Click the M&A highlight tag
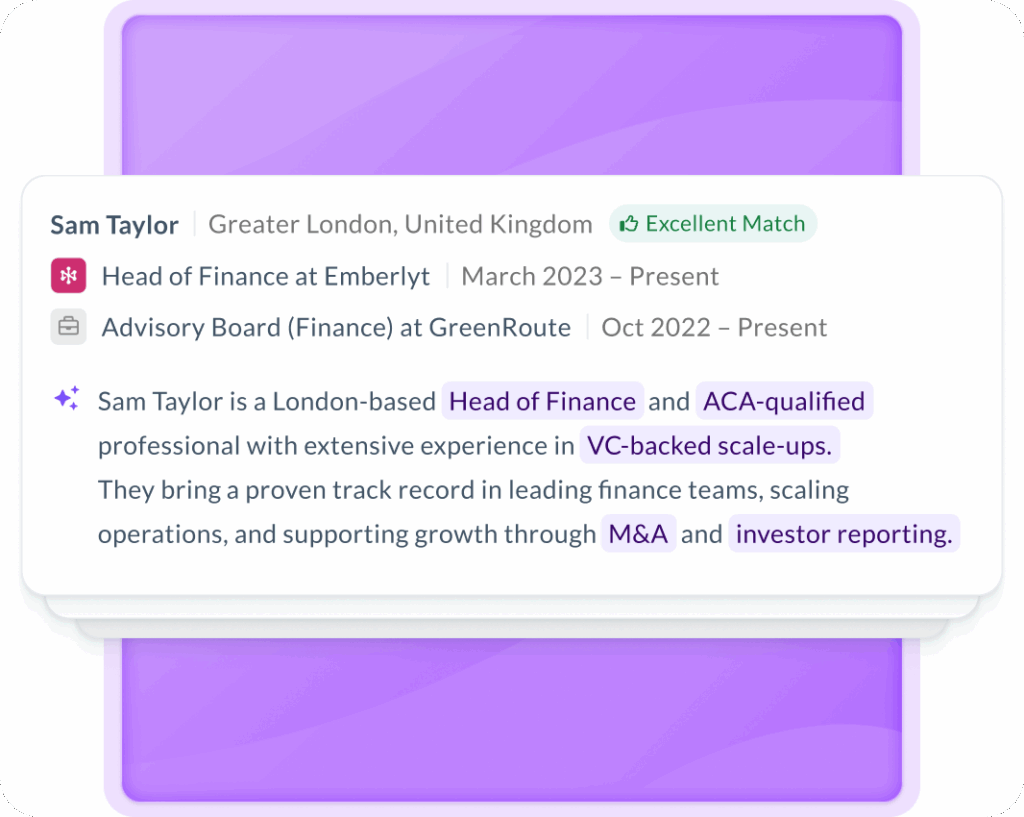The height and width of the screenshot is (817, 1024). [x=638, y=534]
